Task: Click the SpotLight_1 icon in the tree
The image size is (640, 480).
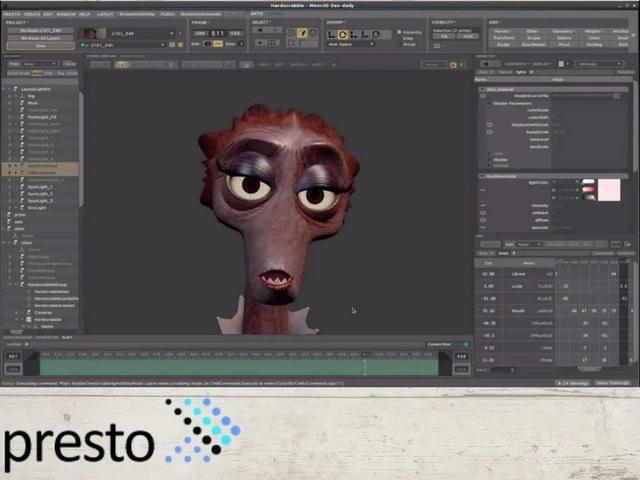Action: (x=21, y=186)
